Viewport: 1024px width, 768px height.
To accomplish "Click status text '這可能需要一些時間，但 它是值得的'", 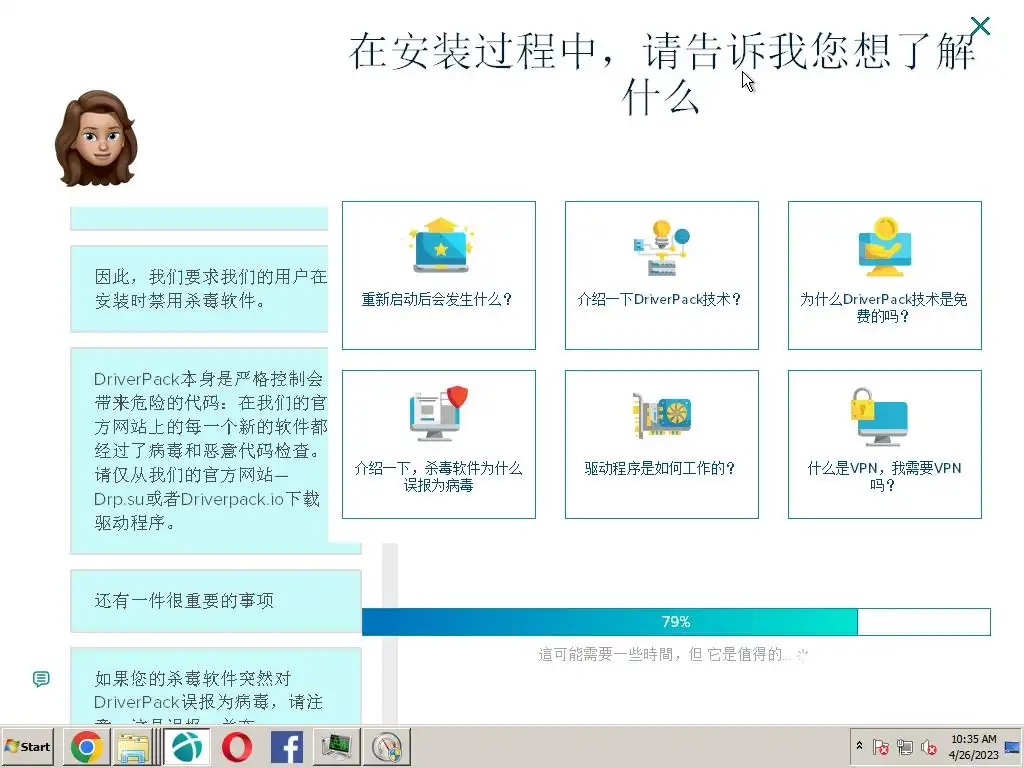I will (x=664, y=654).
